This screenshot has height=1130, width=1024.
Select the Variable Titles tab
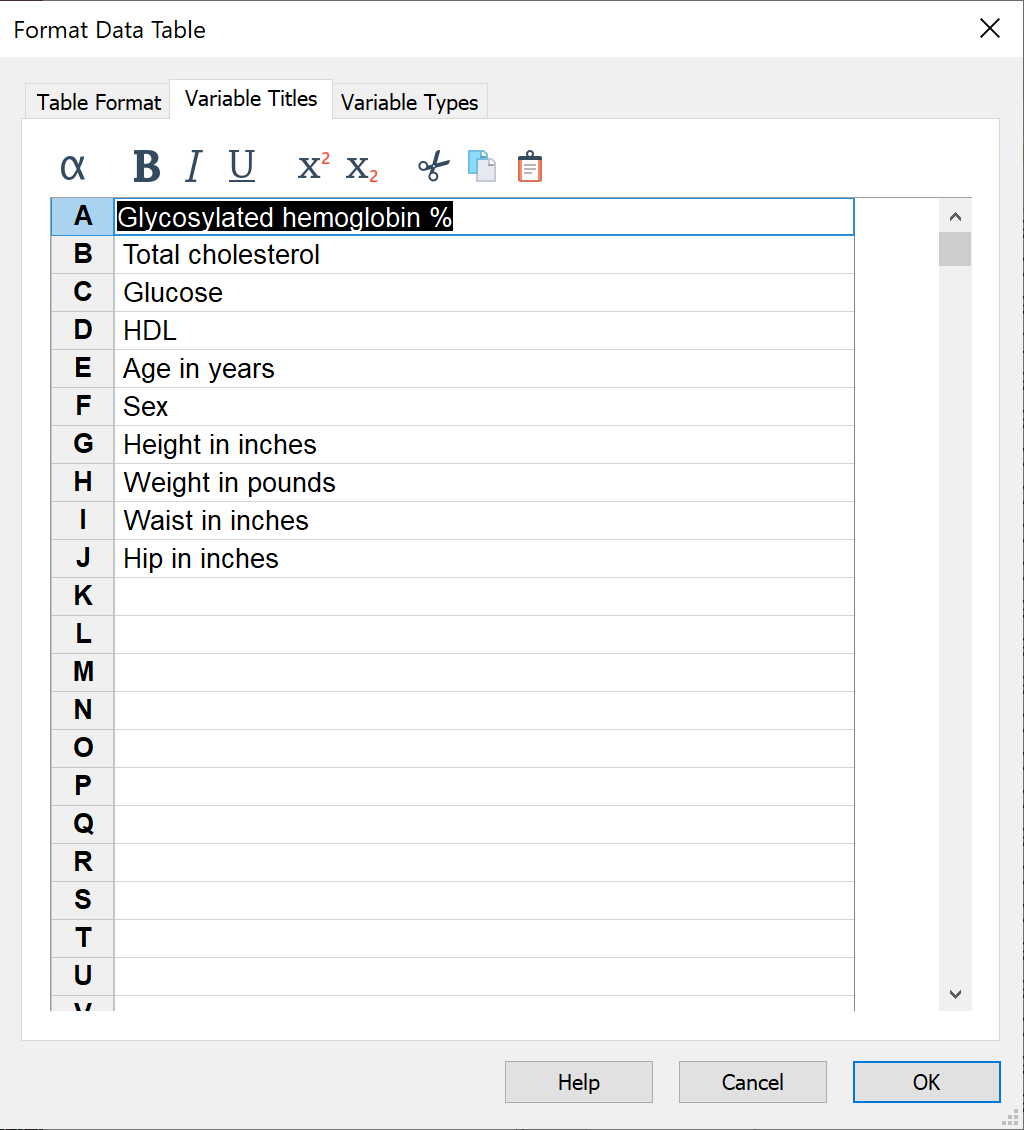click(251, 99)
